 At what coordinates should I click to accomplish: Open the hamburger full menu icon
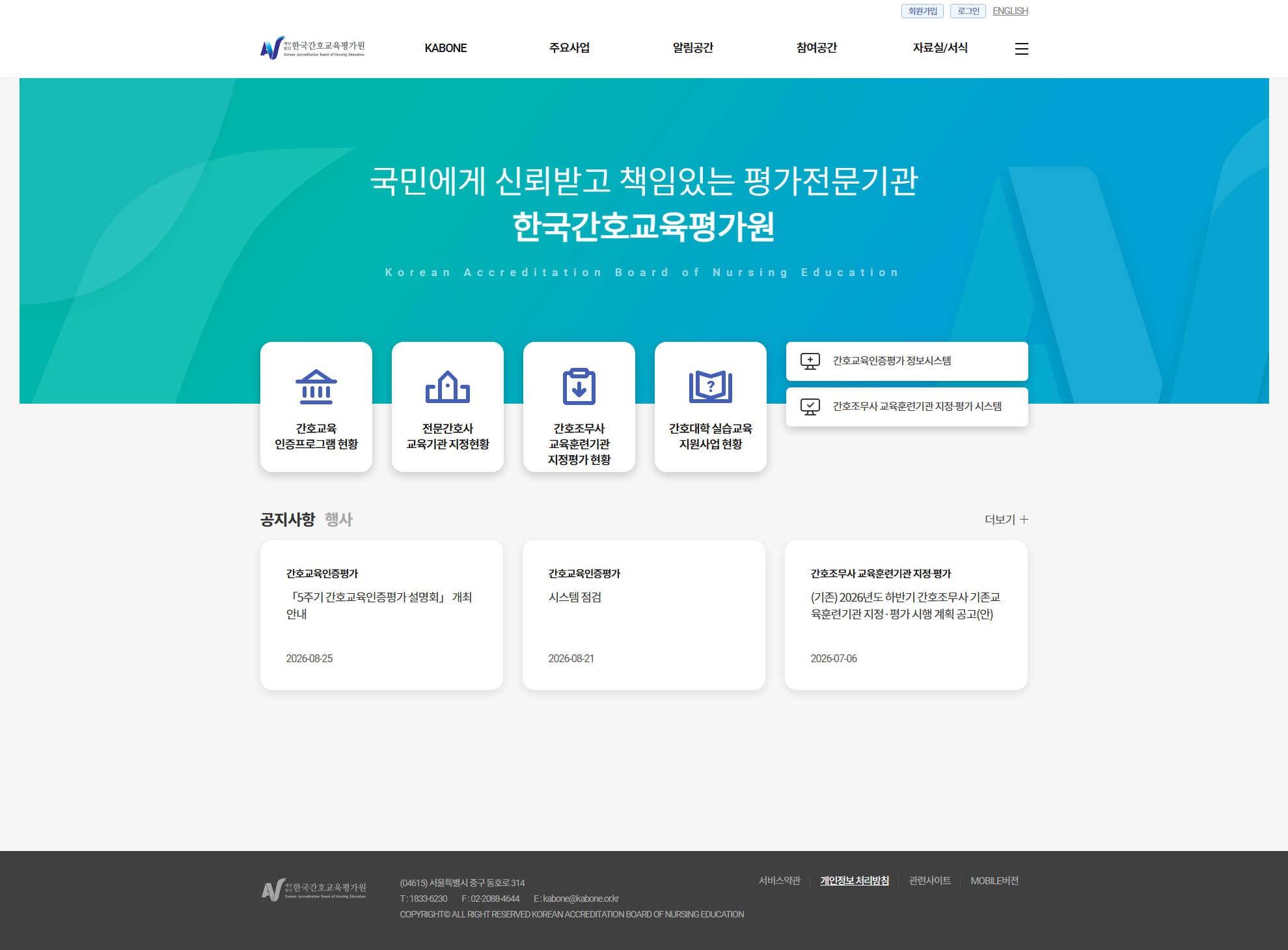click(1021, 49)
